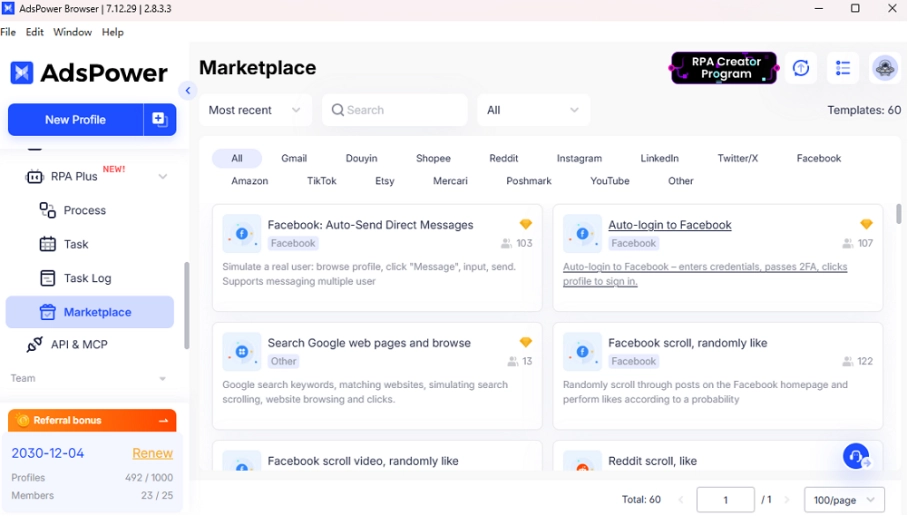Click premium diamond on Search Google card

[x=526, y=342]
